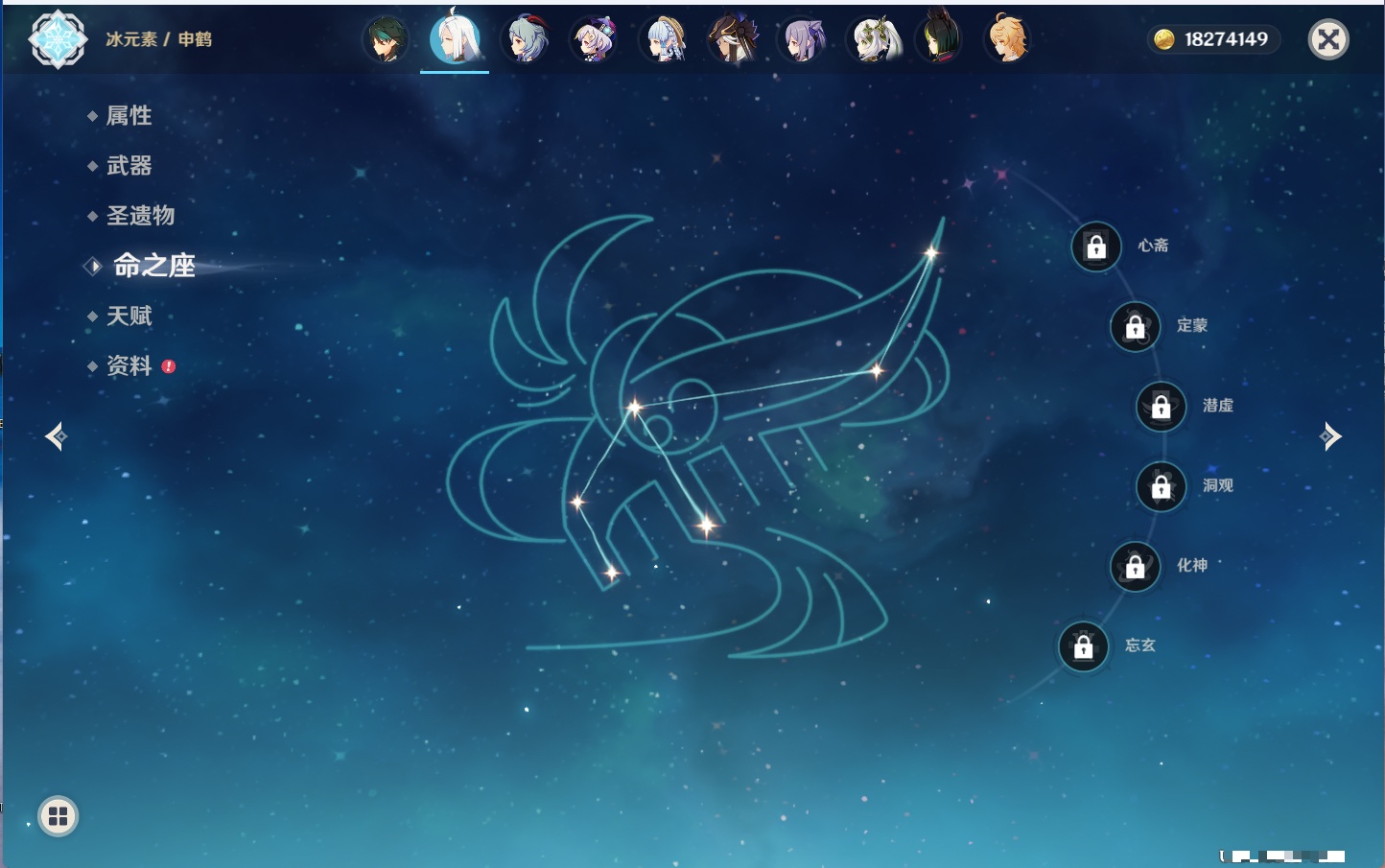Switch to Tighnari's portrait with black ears
This screenshot has width=1385, height=868.
coord(941,37)
